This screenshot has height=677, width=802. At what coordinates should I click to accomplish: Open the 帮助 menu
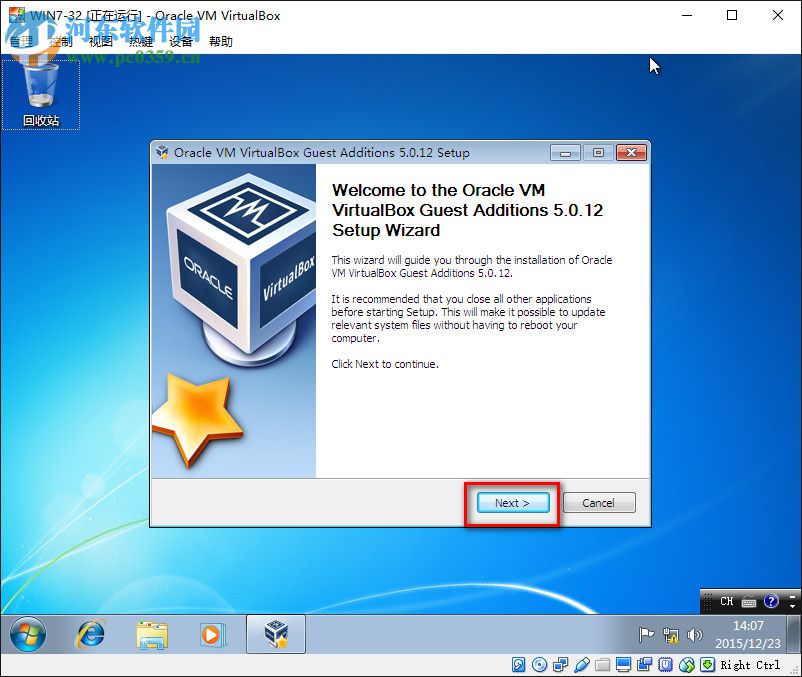[220, 42]
